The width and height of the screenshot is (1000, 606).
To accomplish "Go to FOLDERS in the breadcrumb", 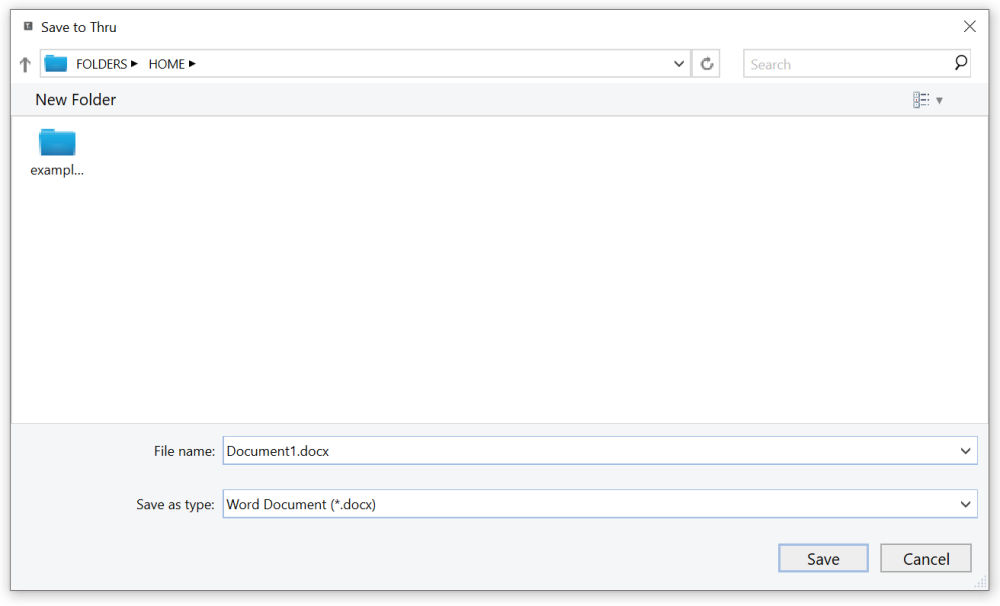I will tap(101, 64).
